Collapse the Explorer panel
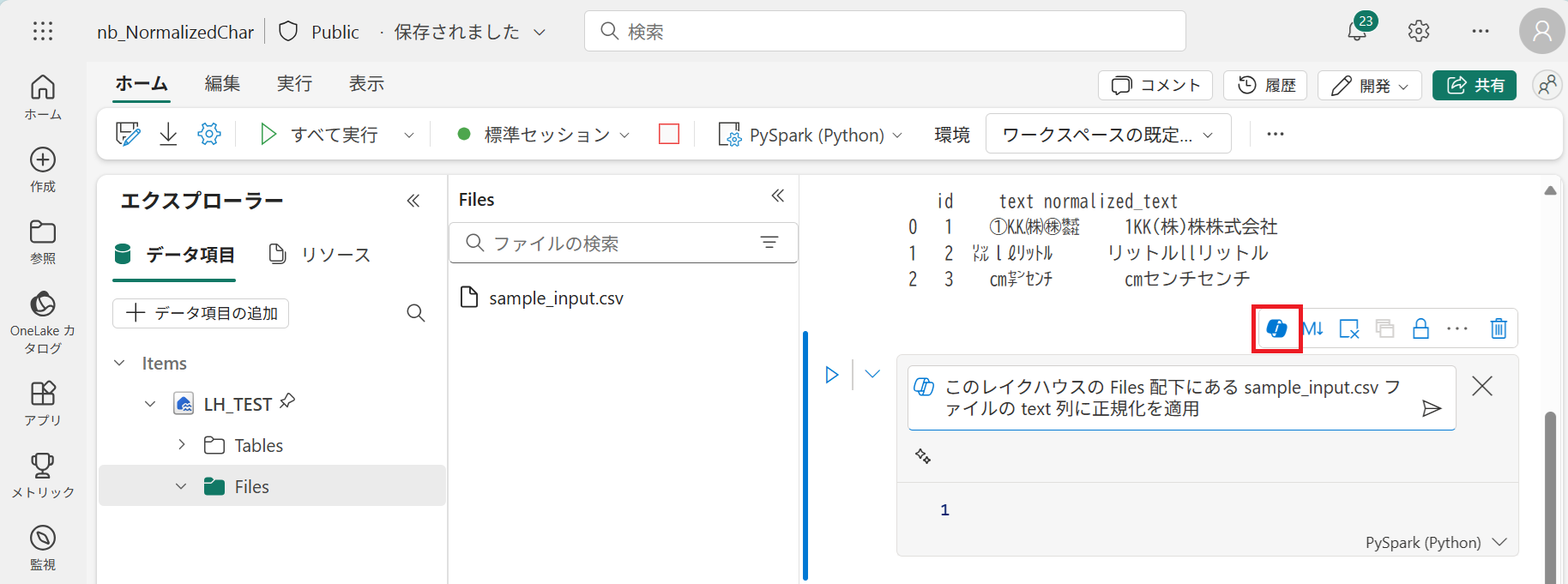Screen dimensions: 1568x584 click(413, 201)
